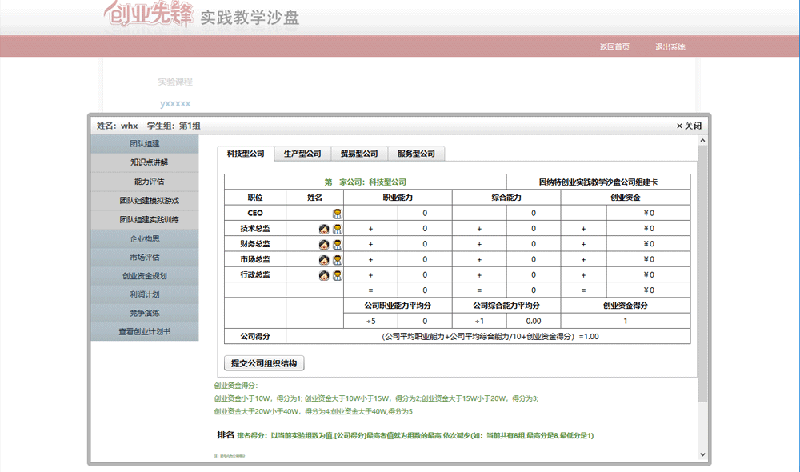
Task: Go to 市场评估 in the sidebar
Action: point(149,257)
